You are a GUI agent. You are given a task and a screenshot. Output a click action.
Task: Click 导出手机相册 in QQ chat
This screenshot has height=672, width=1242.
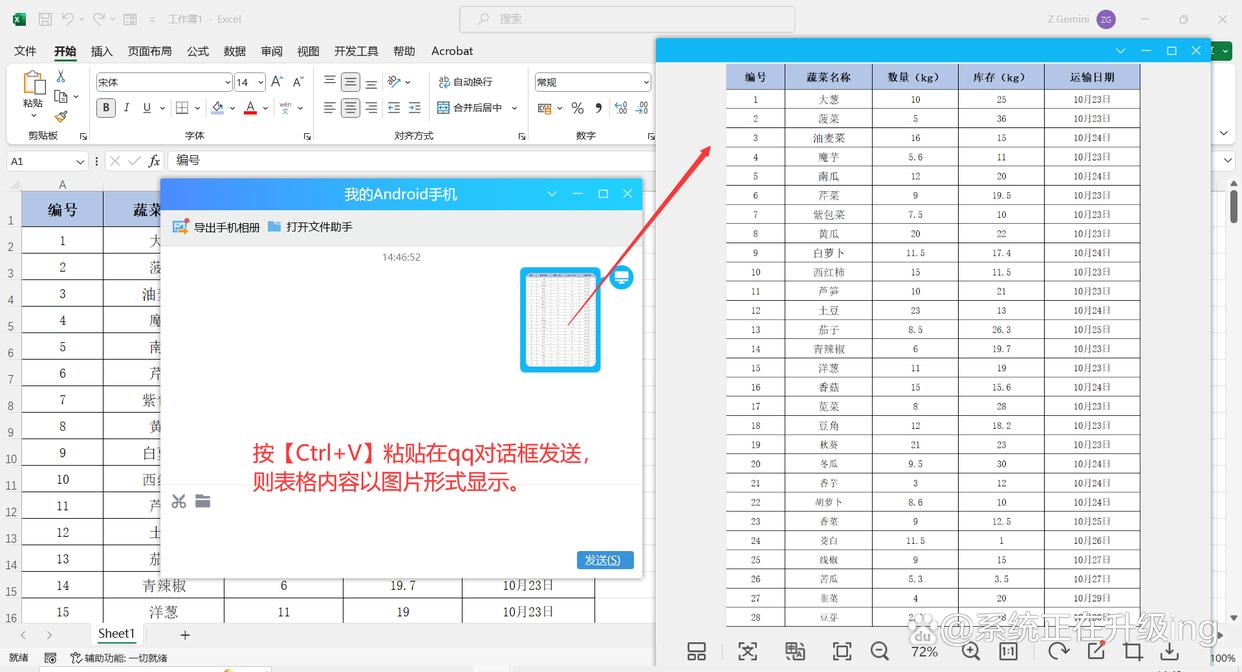point(216,227)
